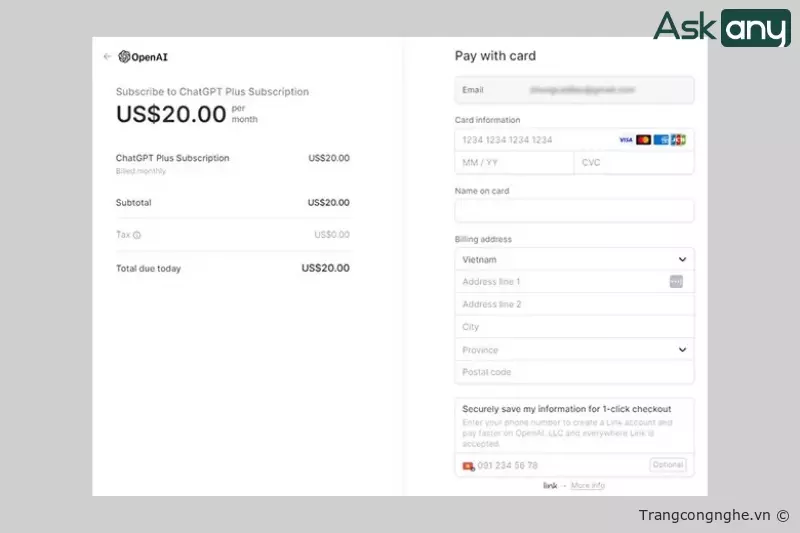Screen dimensions: 800x533
Task: Open the Vietnam country dropdown
Action: click(574, 259)
